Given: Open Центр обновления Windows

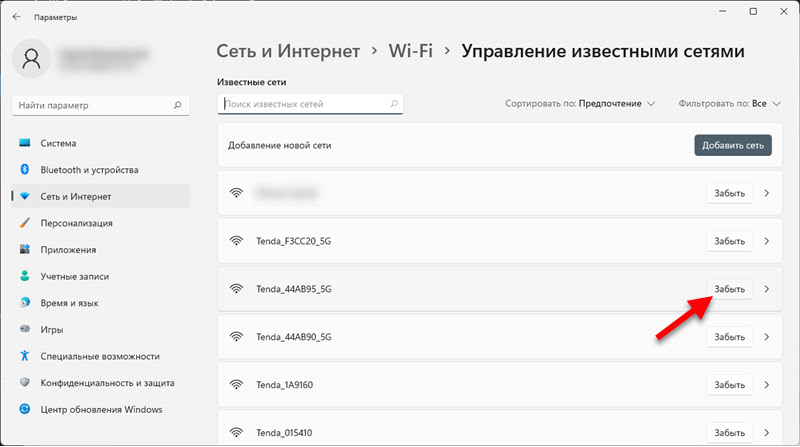Looking at the screenshot, I should click(101, 409).
